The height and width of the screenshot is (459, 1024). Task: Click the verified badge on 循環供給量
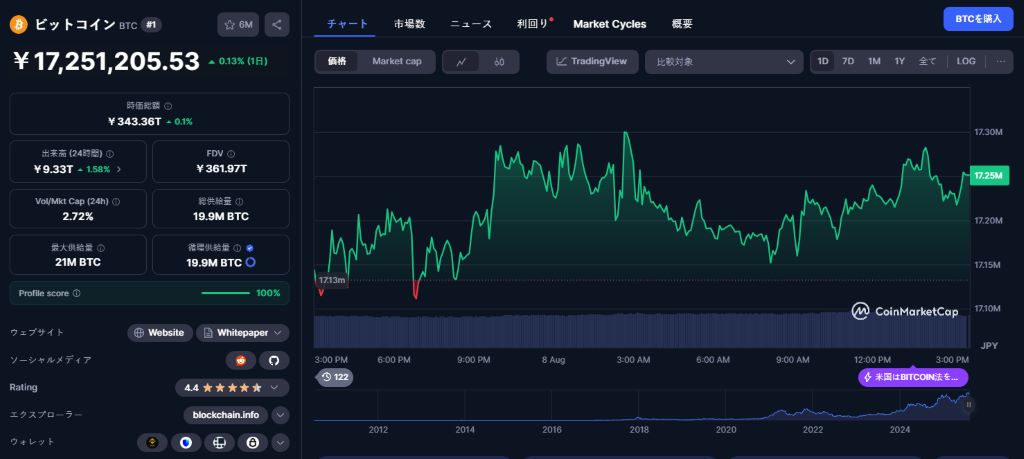pyautogui.click(x=249, y=248)
